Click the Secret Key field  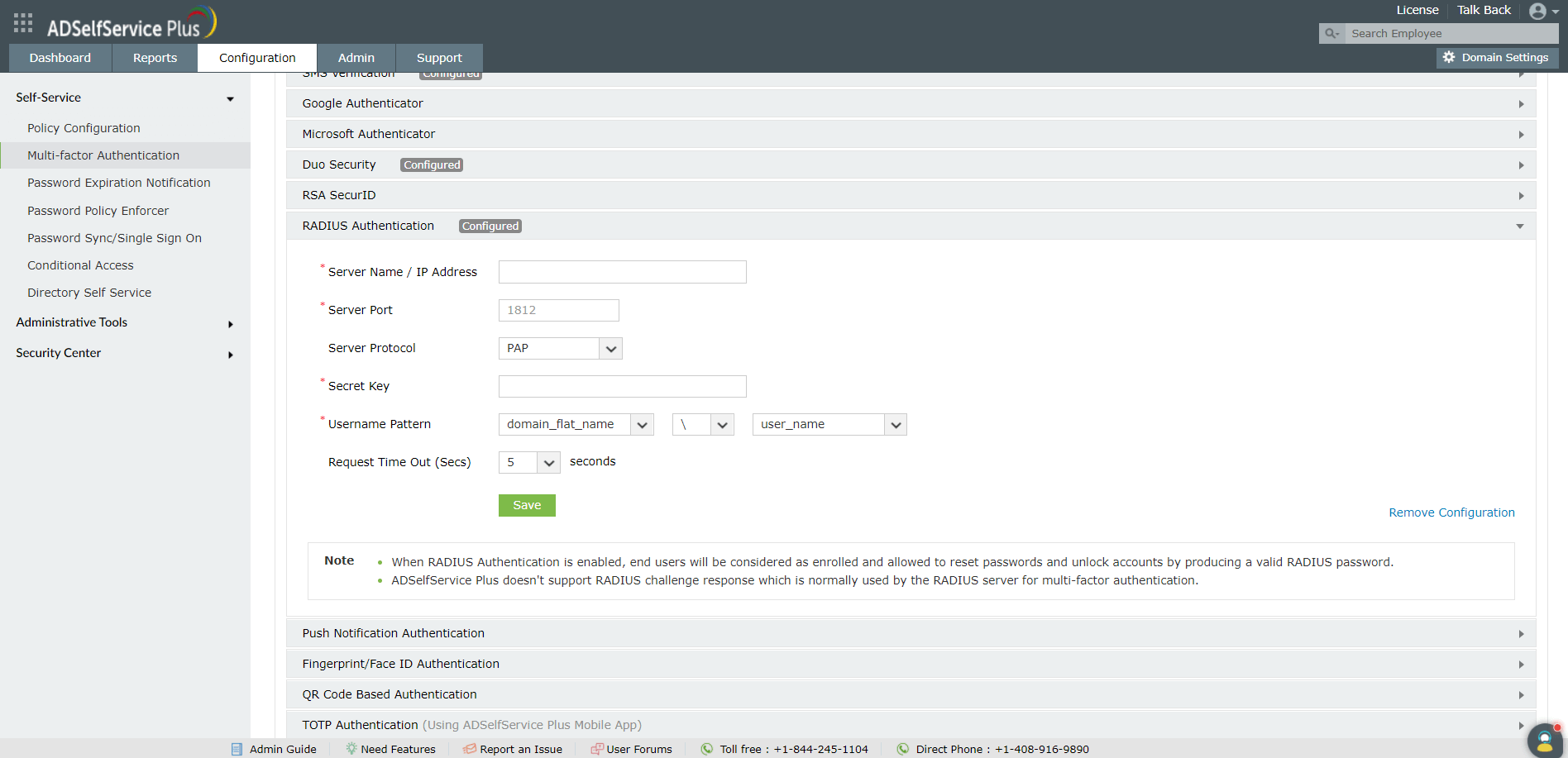[x=622, y=386]
